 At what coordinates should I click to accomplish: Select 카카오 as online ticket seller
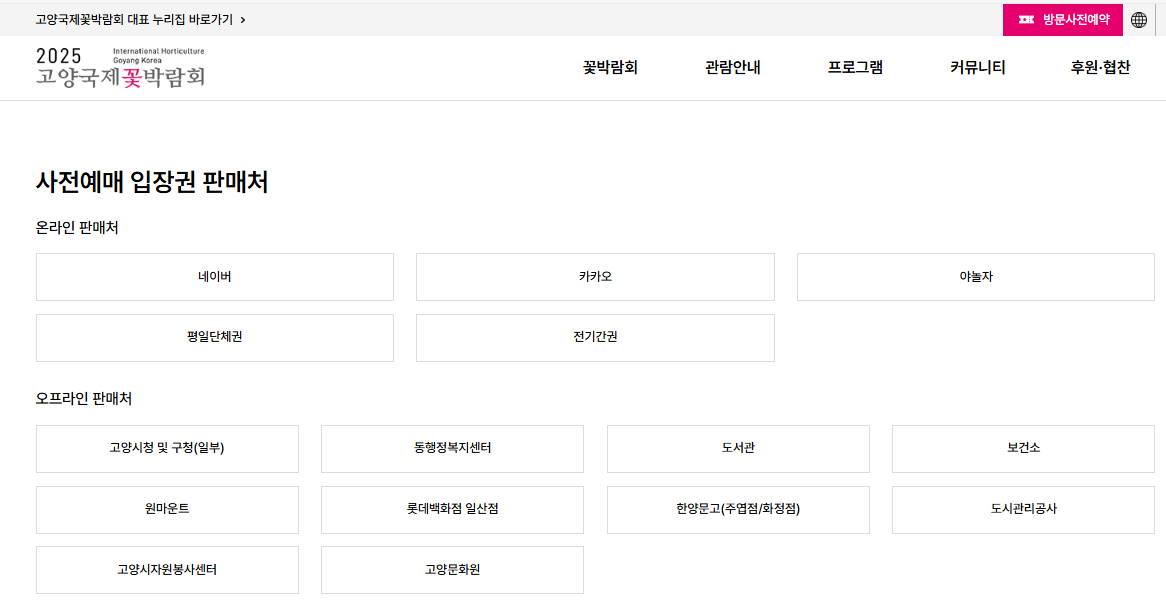pyautogui.click(x=595, y=277)
